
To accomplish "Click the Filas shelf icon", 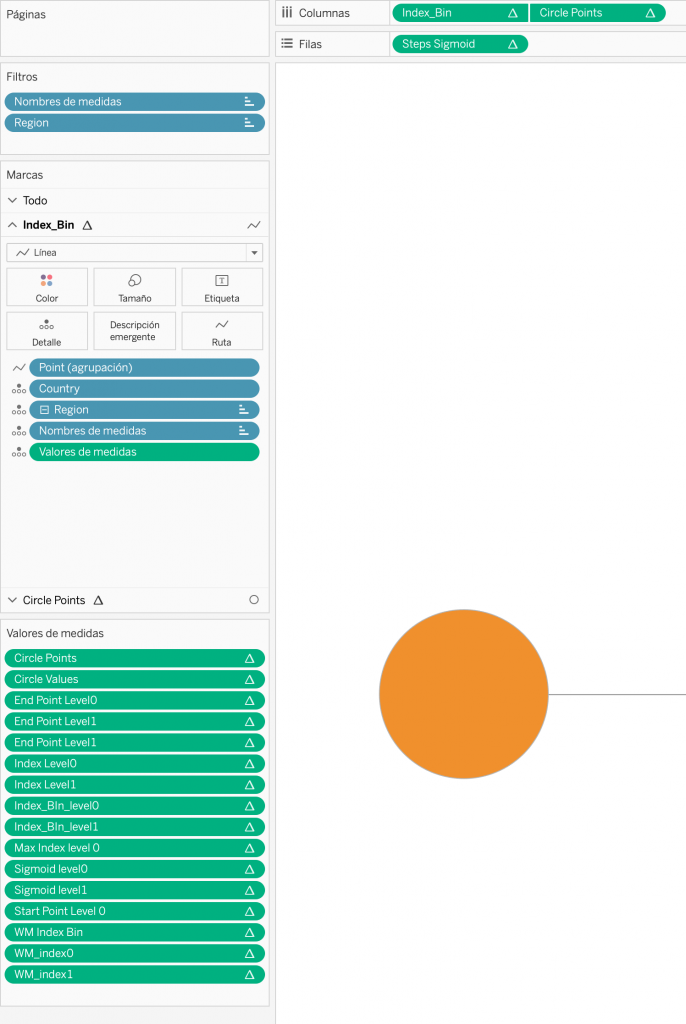I will (287, 44).
